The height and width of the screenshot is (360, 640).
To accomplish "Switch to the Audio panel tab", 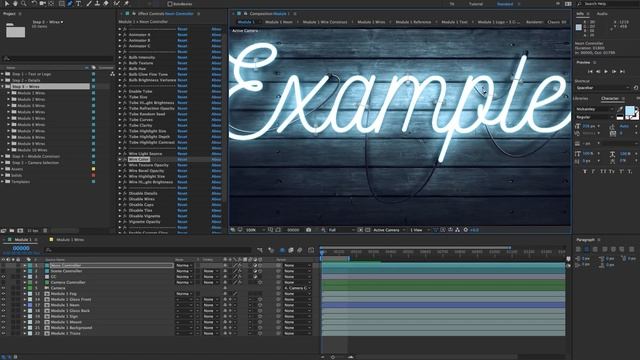I will [602, 14].
